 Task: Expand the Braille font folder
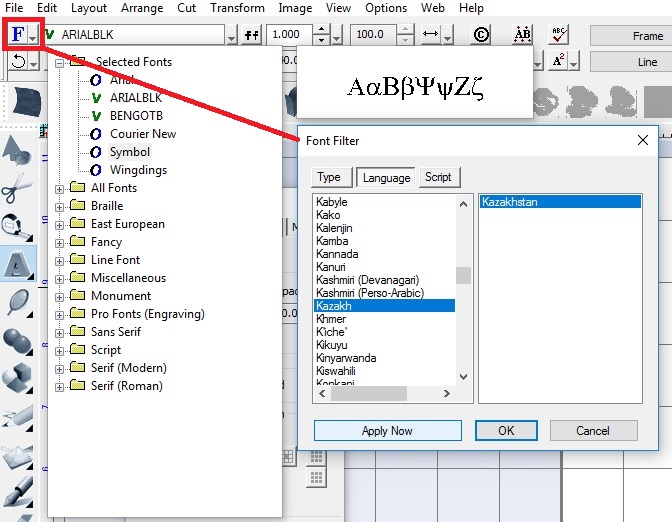tap(60, 207)
